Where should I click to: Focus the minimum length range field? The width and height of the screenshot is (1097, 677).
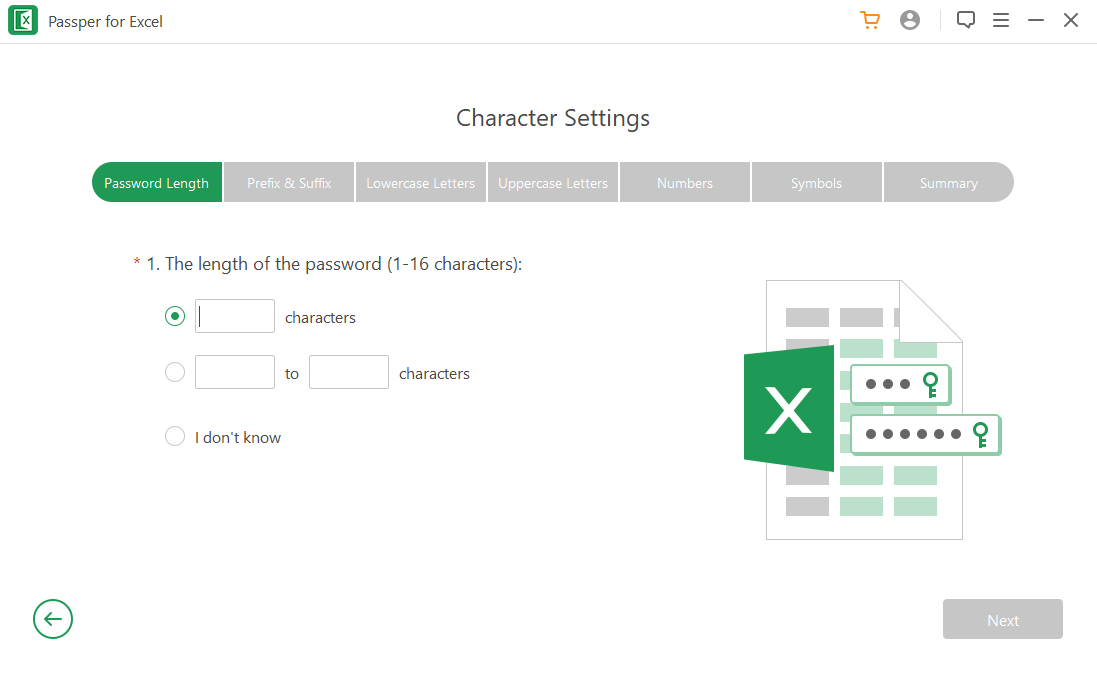235,372
